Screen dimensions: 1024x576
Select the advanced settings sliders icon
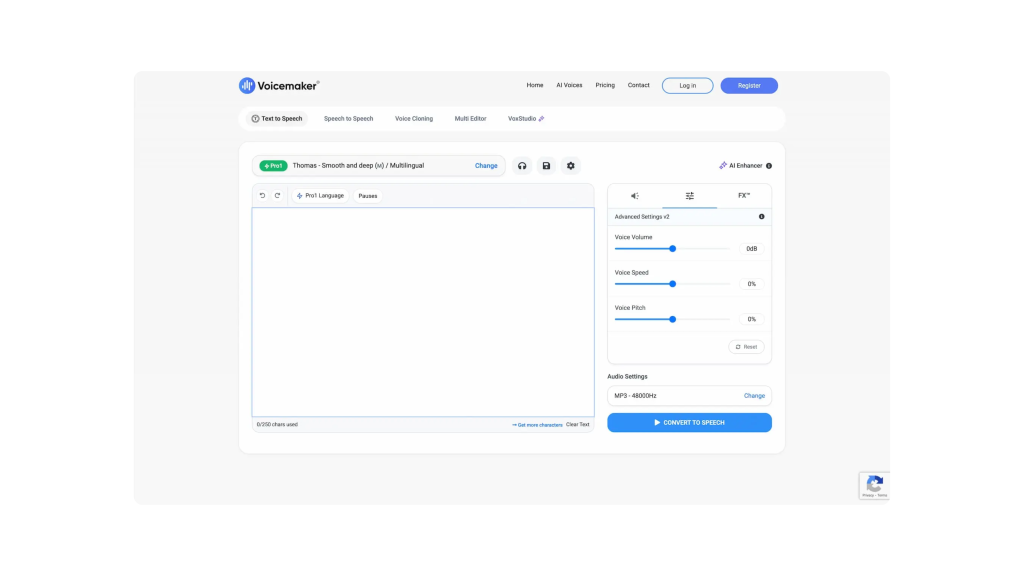coord(689,196)
